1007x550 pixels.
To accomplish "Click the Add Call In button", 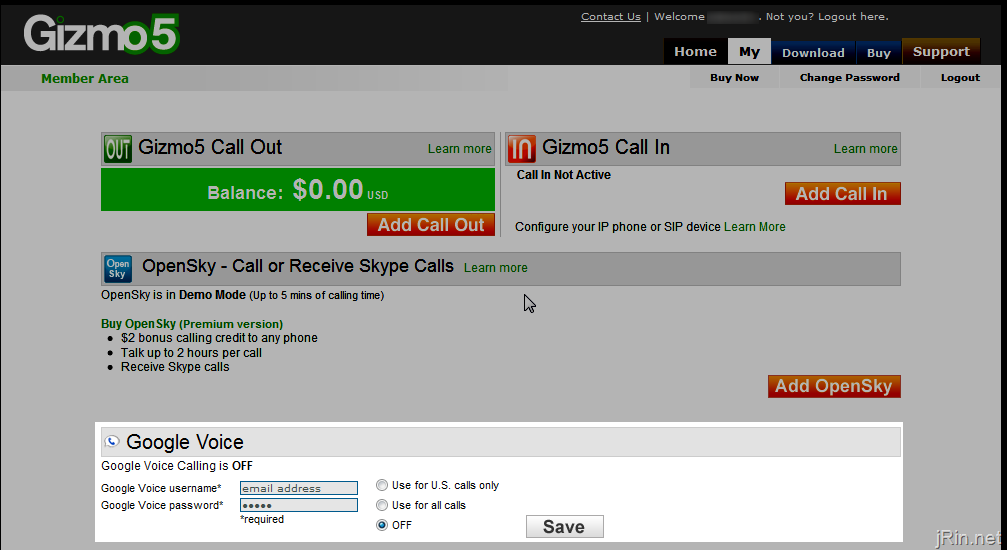I will click(842, 194).
